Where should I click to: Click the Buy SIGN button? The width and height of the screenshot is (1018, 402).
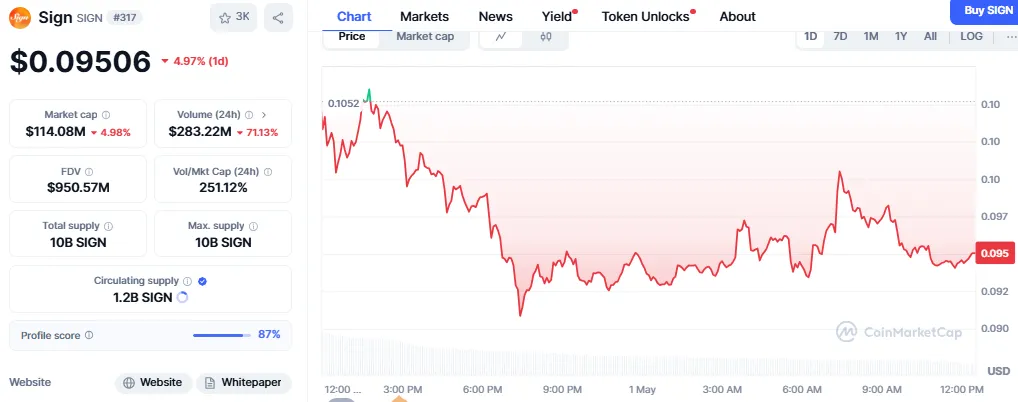[x=984, y=10]
